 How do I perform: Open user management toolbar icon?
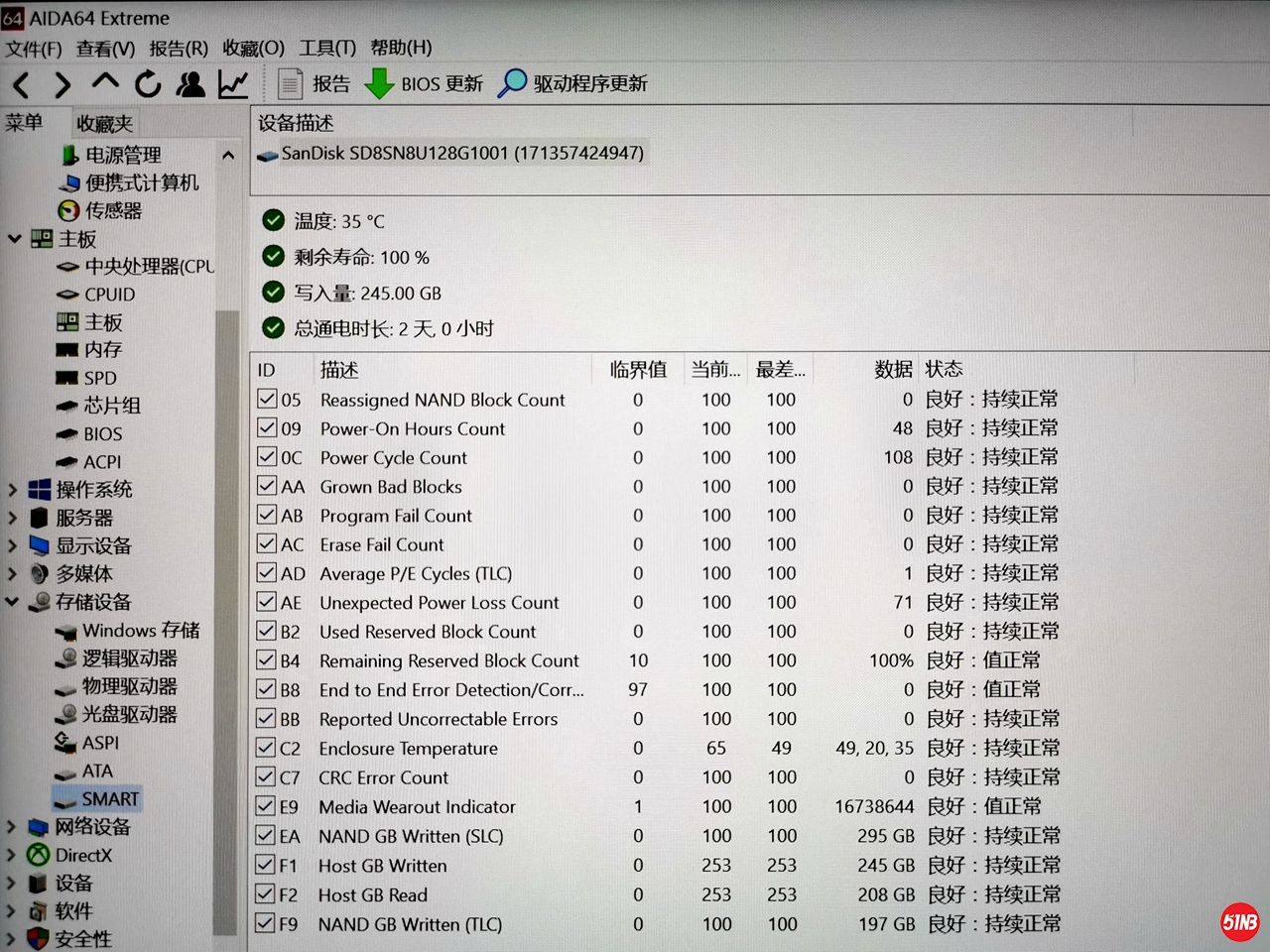point(190,84)
